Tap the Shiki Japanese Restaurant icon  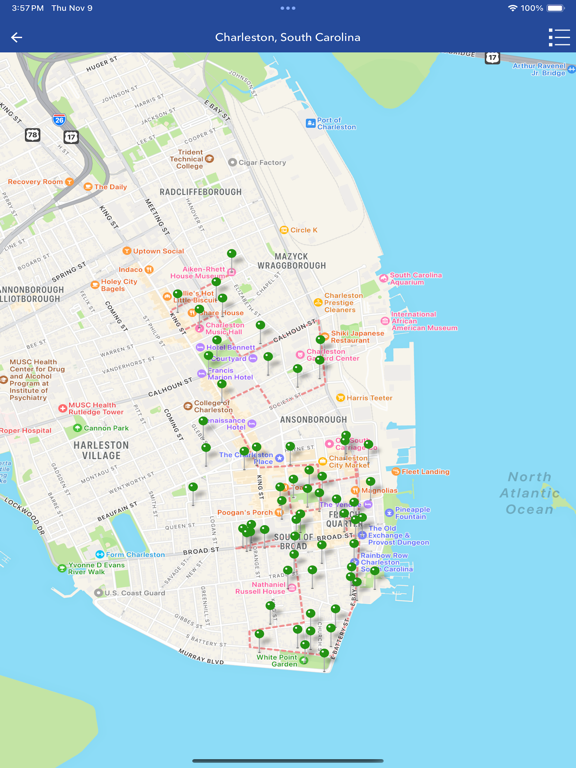325,336
